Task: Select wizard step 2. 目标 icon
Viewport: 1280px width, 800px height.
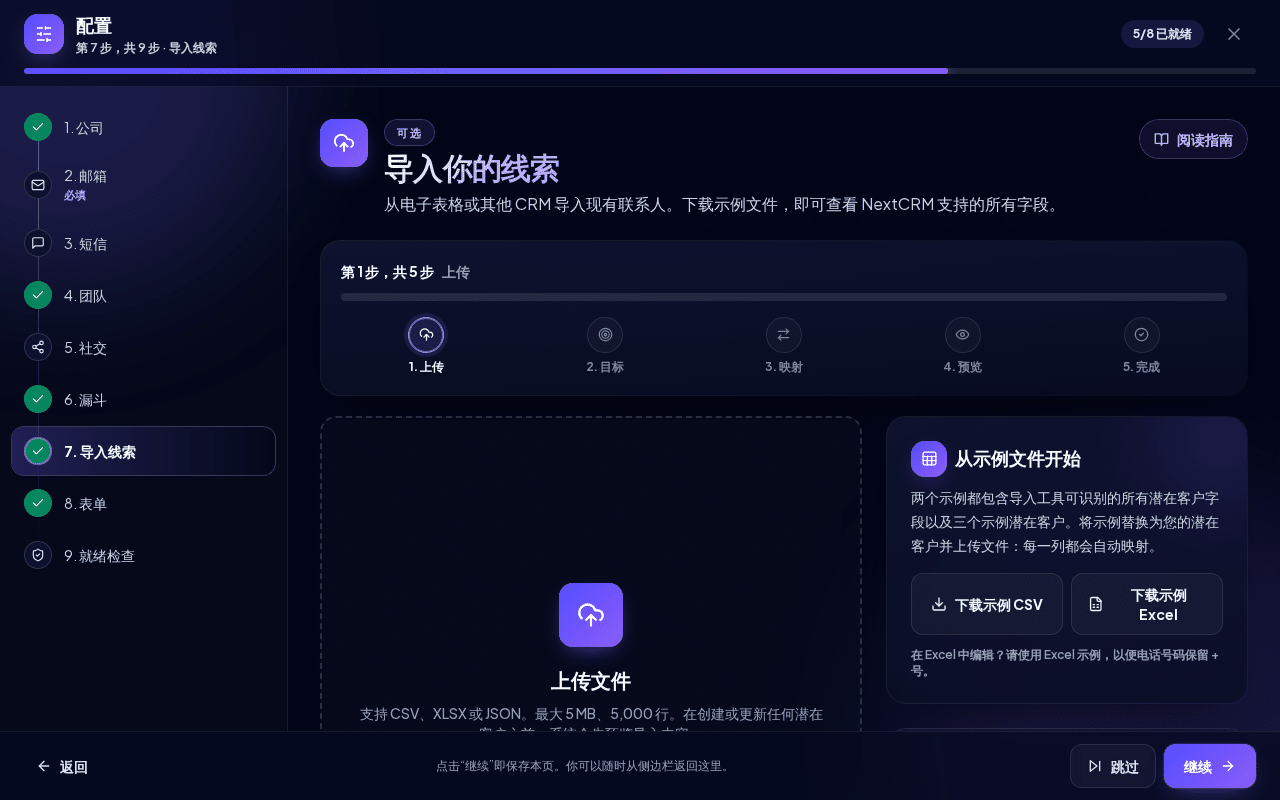Action: 605,335
